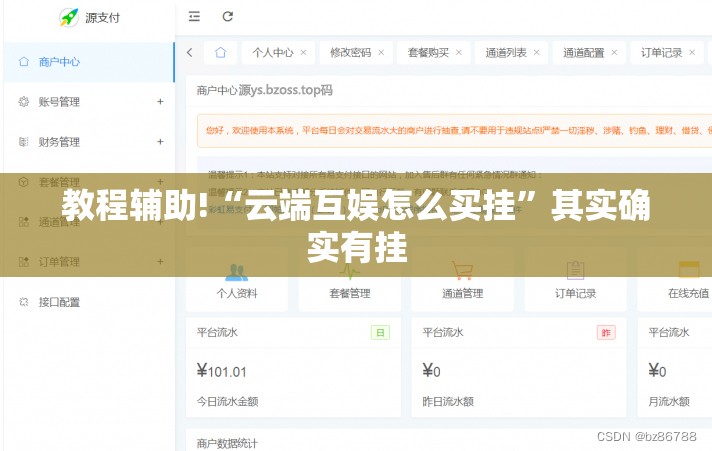This screenshot has width=712, height=451.
Task: Close the 订单记录 tab
Action: point(692,53)
